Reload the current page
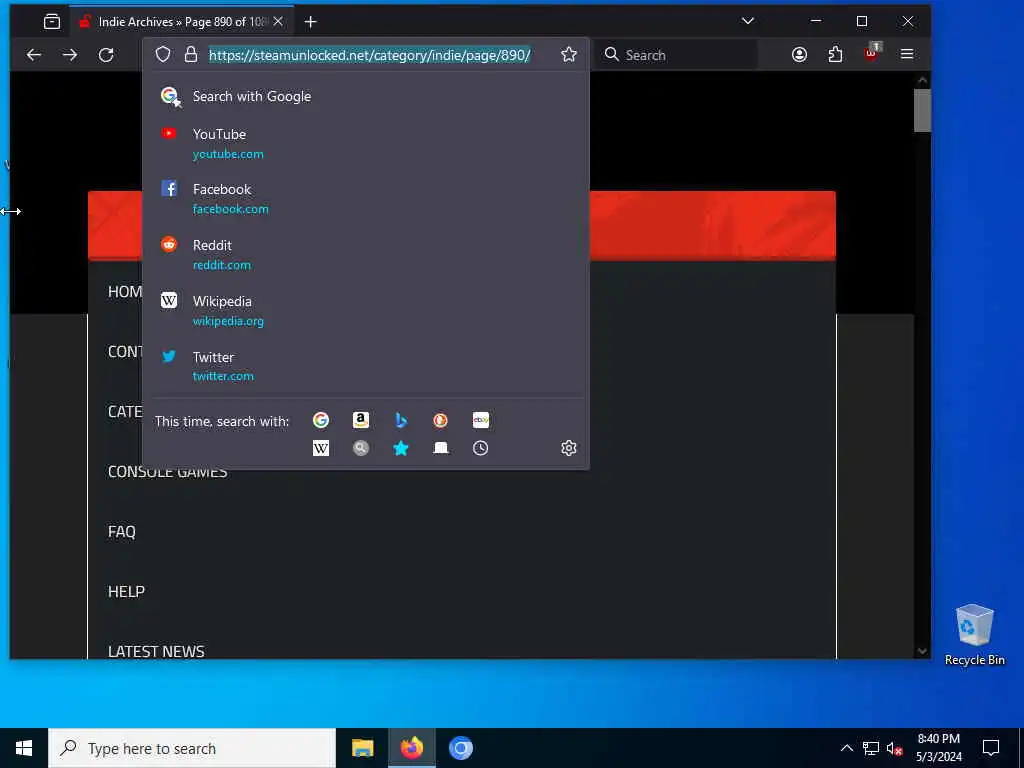Viewport: 1024px width, 768px height. pos(106,55)
